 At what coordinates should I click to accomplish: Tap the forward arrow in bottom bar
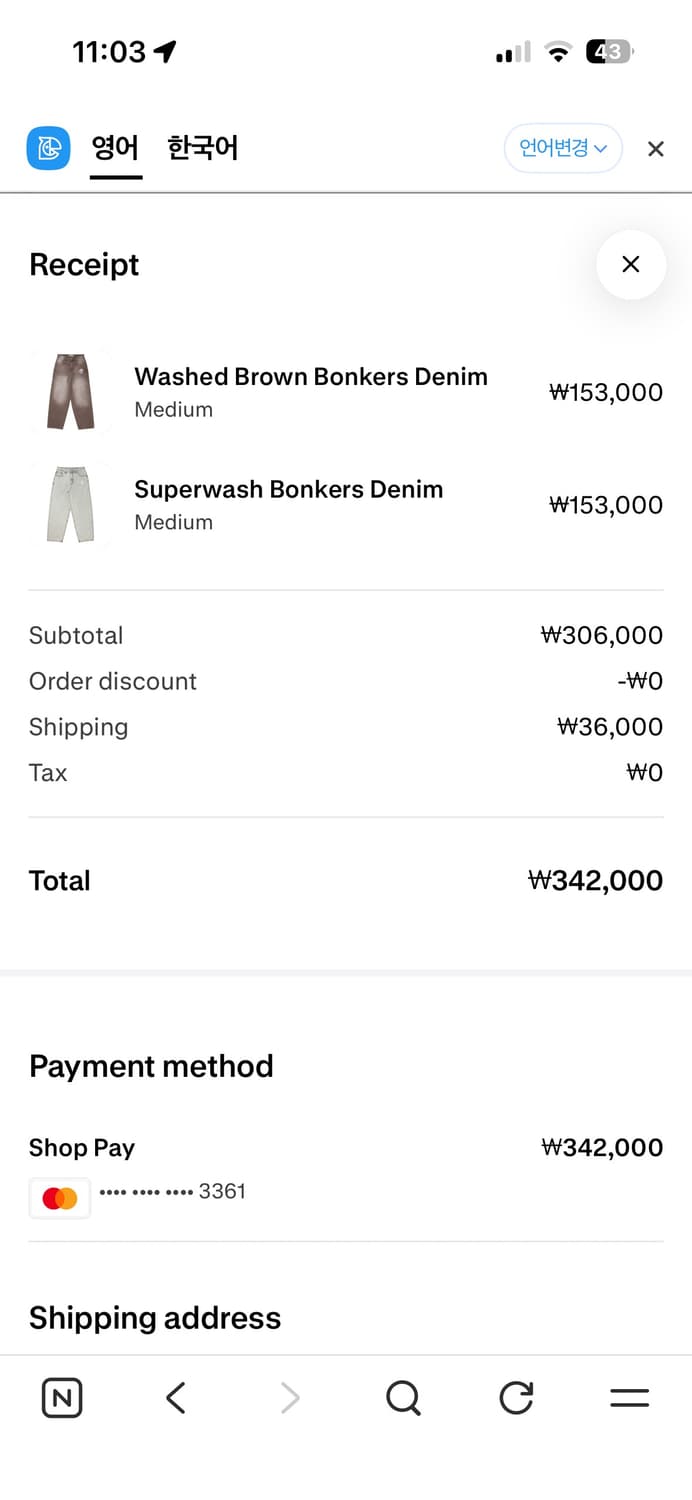(x=290, y=1398)
